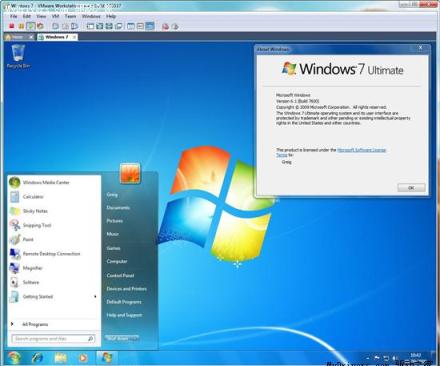The width and height of the screenshot is (440, 366).
Task: Click the red Power Off toolbar icon
Action: tap(12, 26)
